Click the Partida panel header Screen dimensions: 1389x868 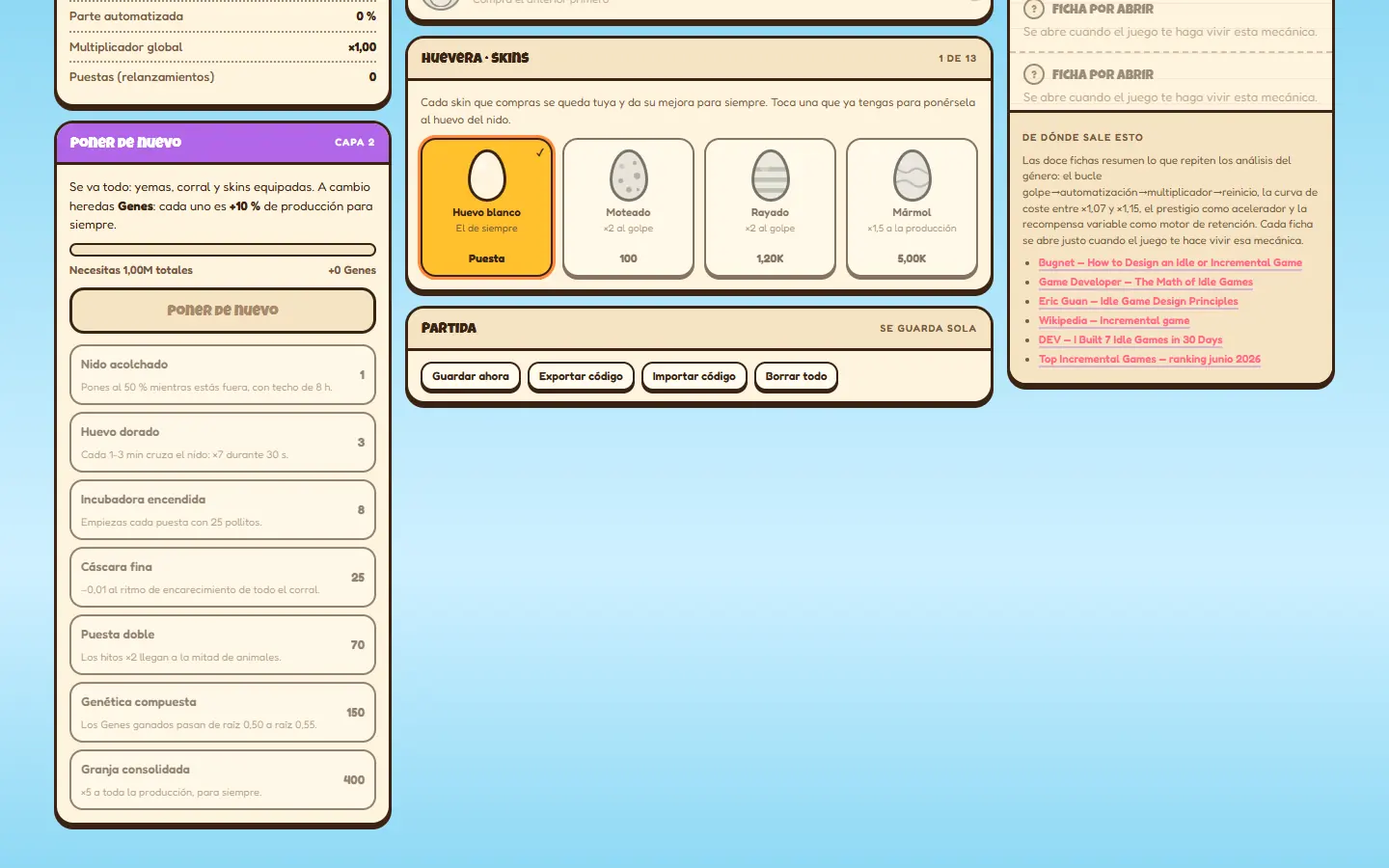(699, 328)
